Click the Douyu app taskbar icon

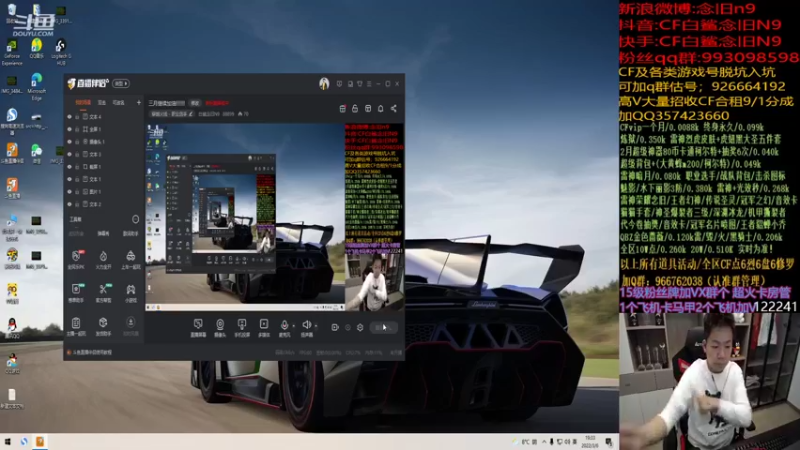(40, 442)
